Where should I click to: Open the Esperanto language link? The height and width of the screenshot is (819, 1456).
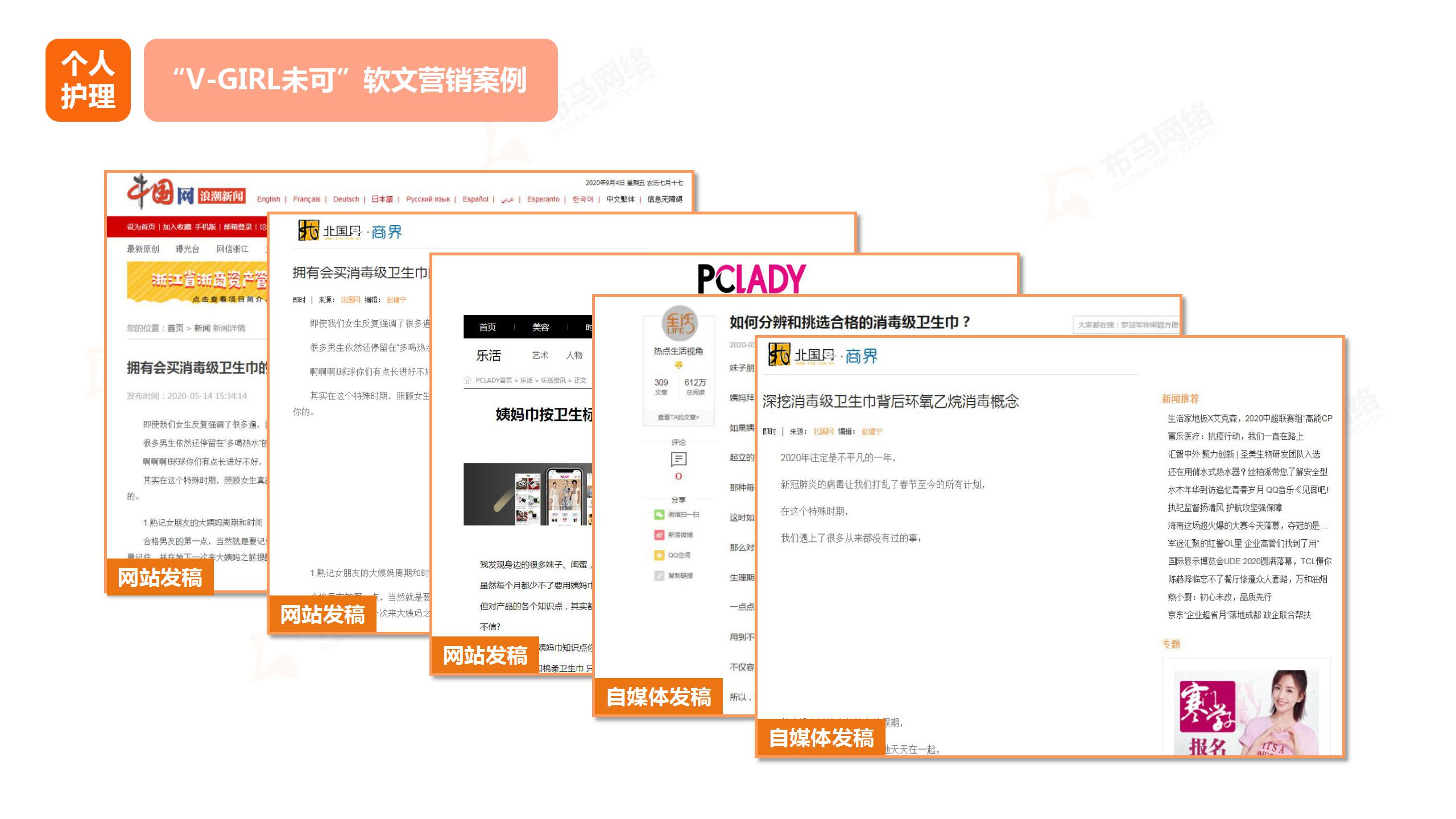point(543,199)
